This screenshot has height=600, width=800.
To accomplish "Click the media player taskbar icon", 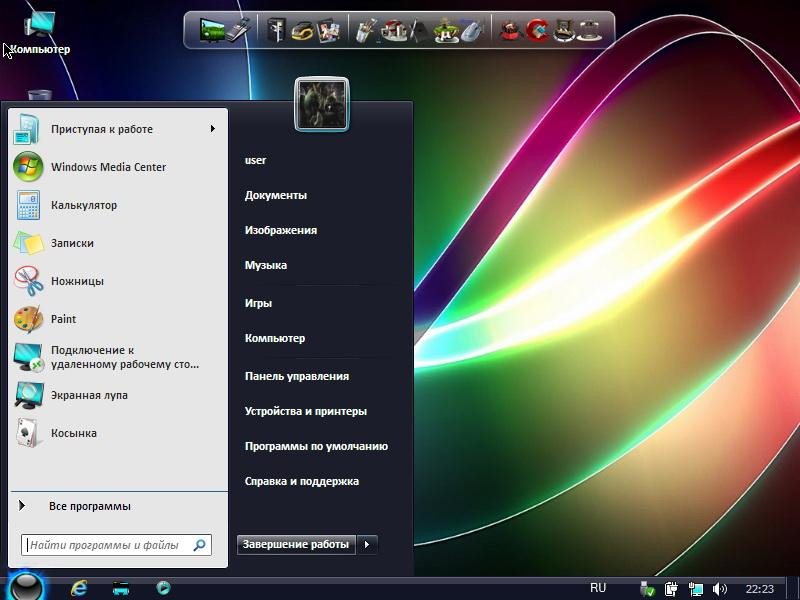I will pos(163,588).
